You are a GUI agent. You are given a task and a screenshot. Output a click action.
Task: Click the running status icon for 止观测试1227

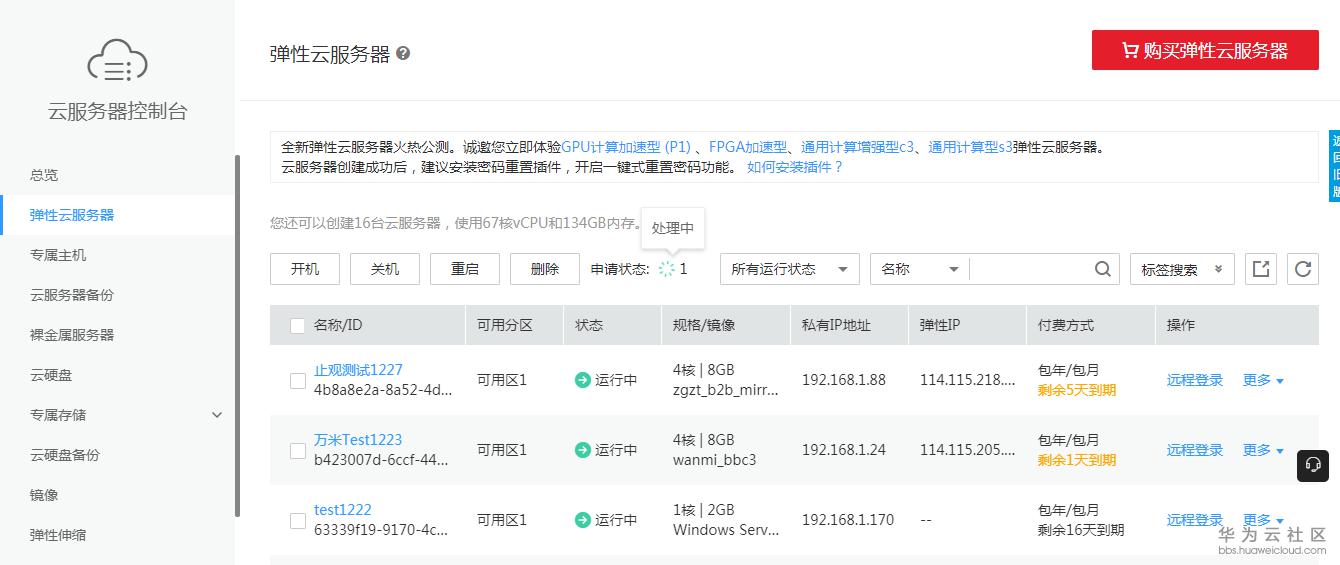coord(583,380)
